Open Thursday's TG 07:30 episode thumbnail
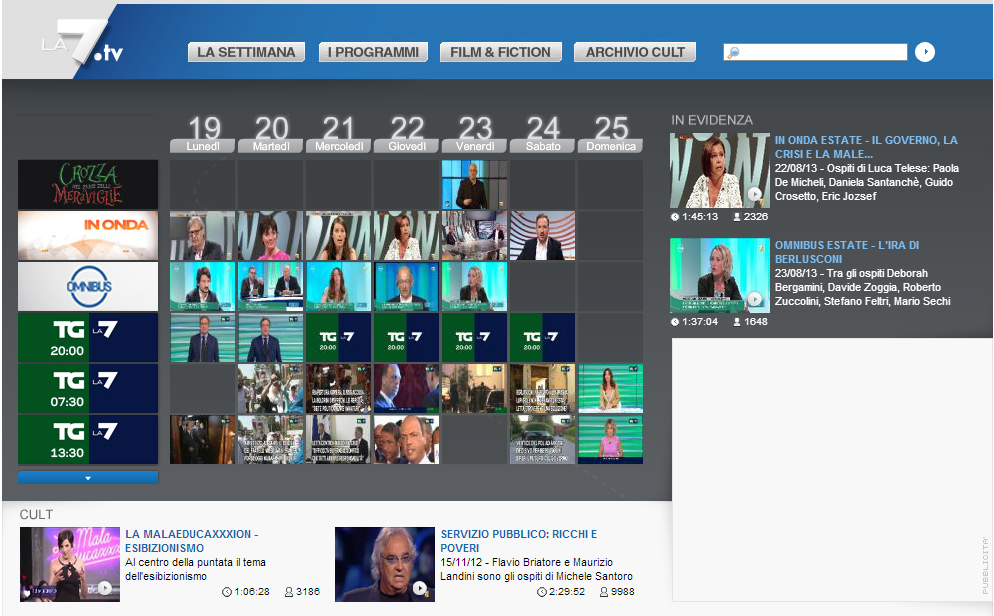This screenshot has height=616, width=994. click(406, 388)
